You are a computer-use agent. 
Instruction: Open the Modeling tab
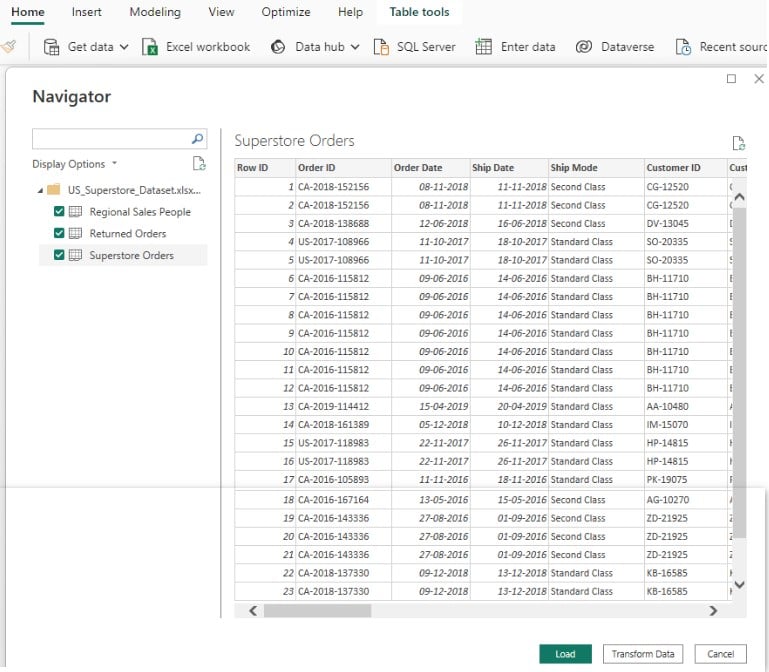tap(155, 12)
